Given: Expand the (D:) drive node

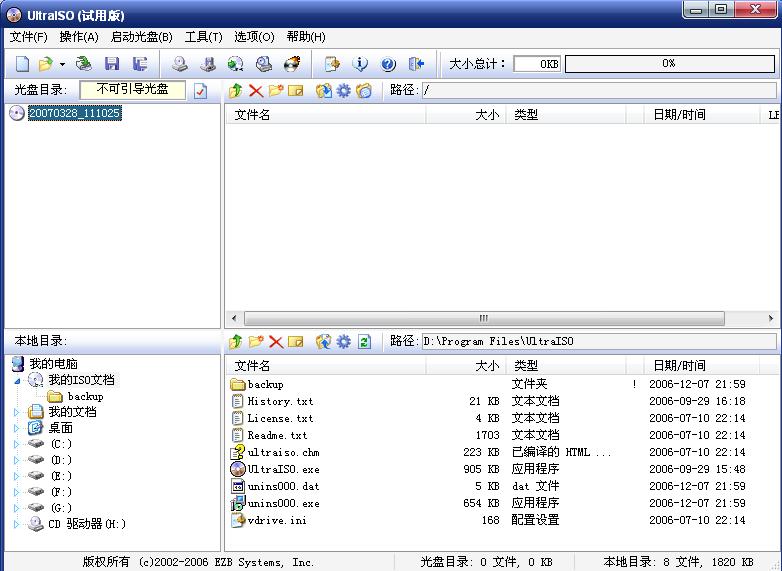Looking at the screenshot, I should 16,460.
